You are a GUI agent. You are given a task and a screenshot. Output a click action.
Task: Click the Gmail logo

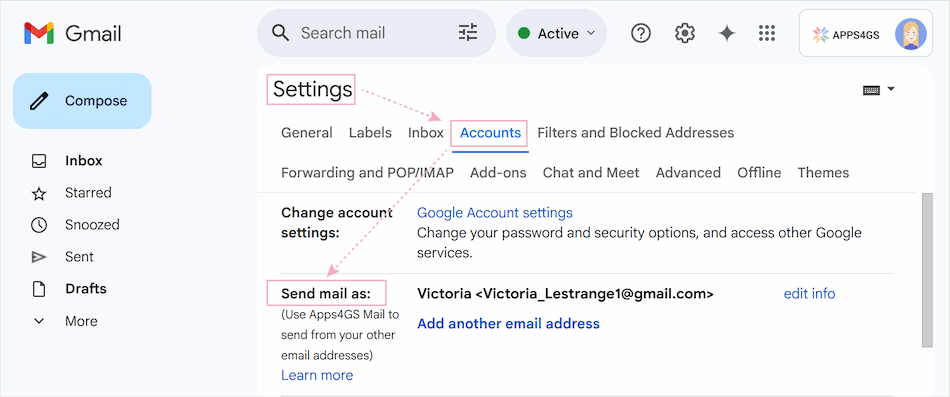[x=73, y=33]
